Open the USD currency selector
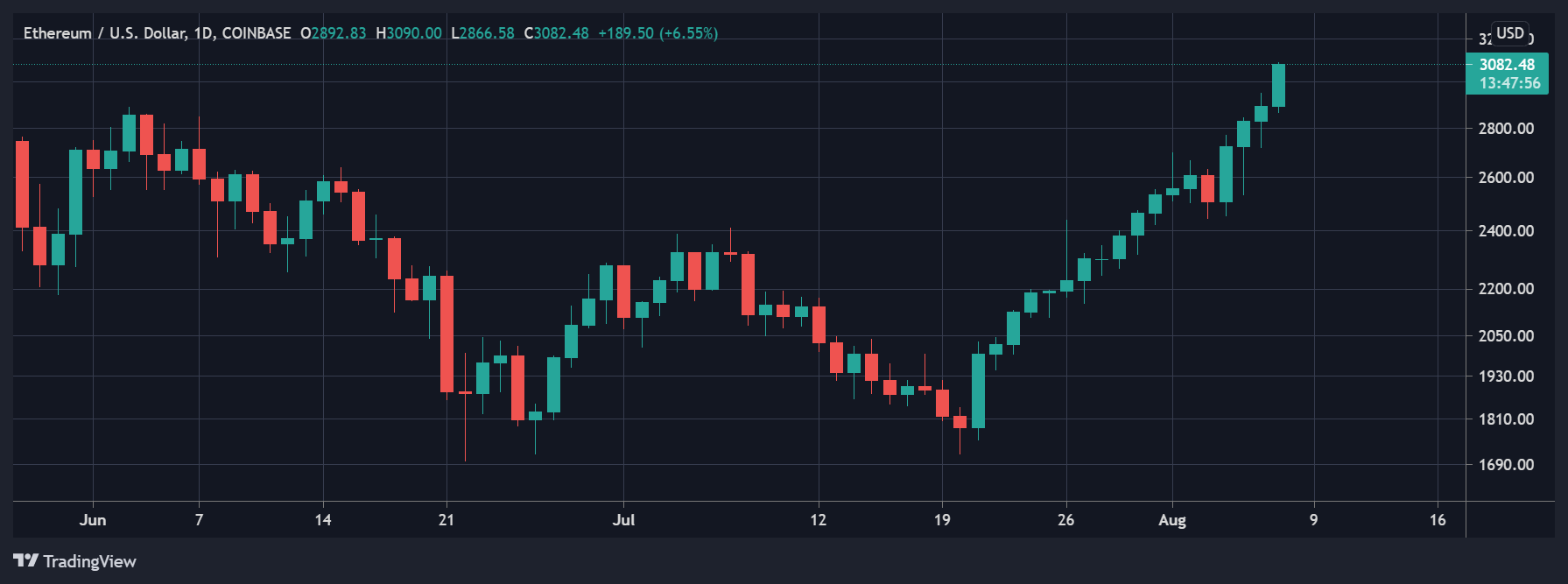Screen dimensions: 1568x584 [1509, 33]
